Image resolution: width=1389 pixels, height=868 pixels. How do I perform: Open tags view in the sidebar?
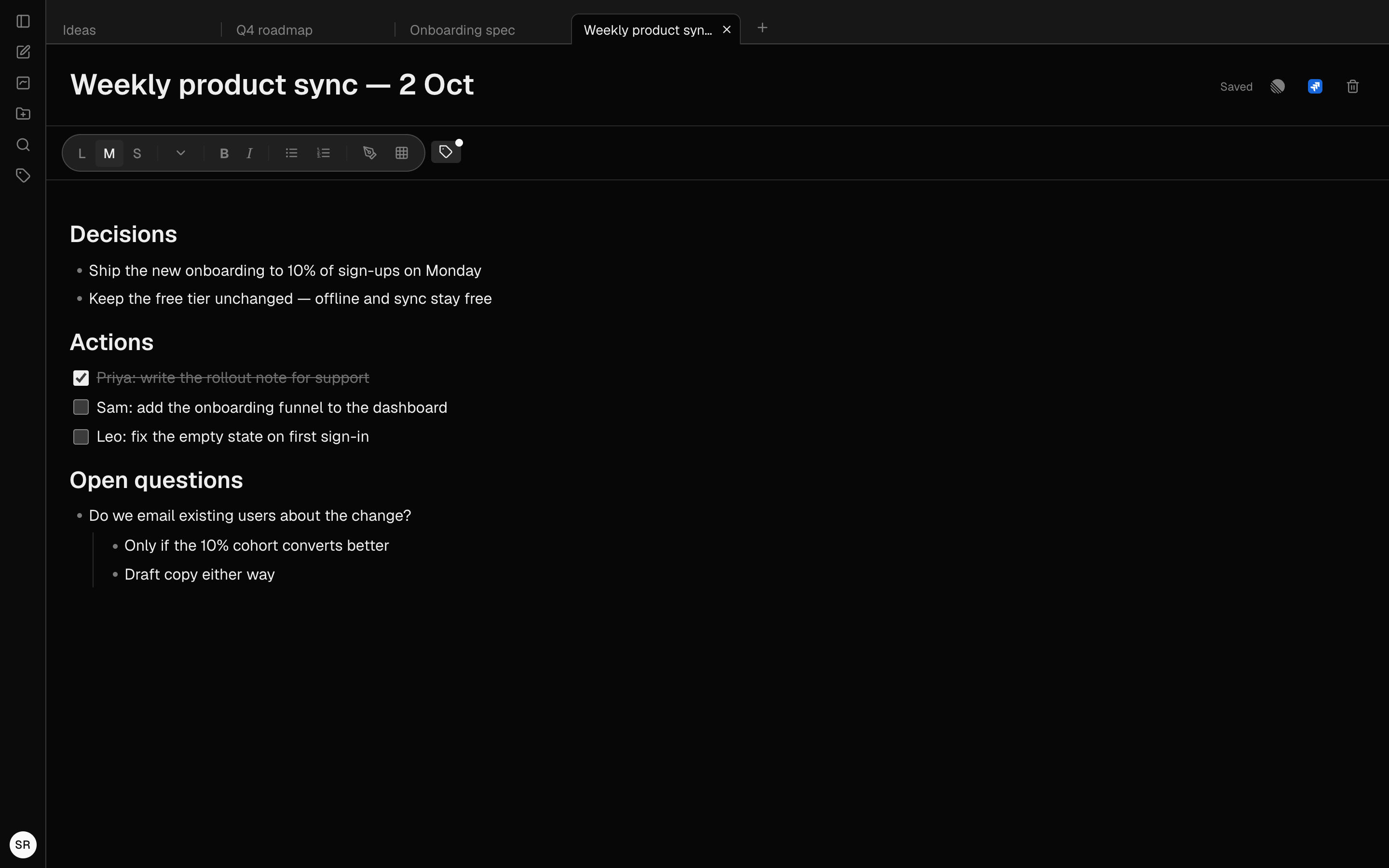(23, 176)
